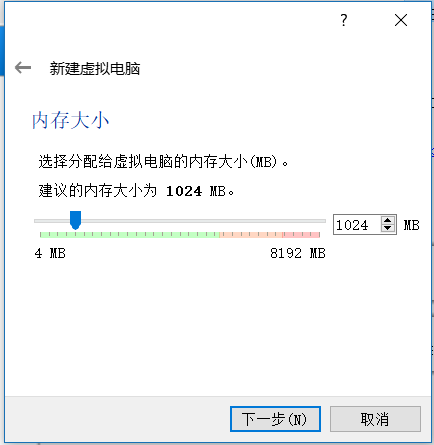Increase memory with the spinbox up arrow
434x445 pixels.
[387, 220]
